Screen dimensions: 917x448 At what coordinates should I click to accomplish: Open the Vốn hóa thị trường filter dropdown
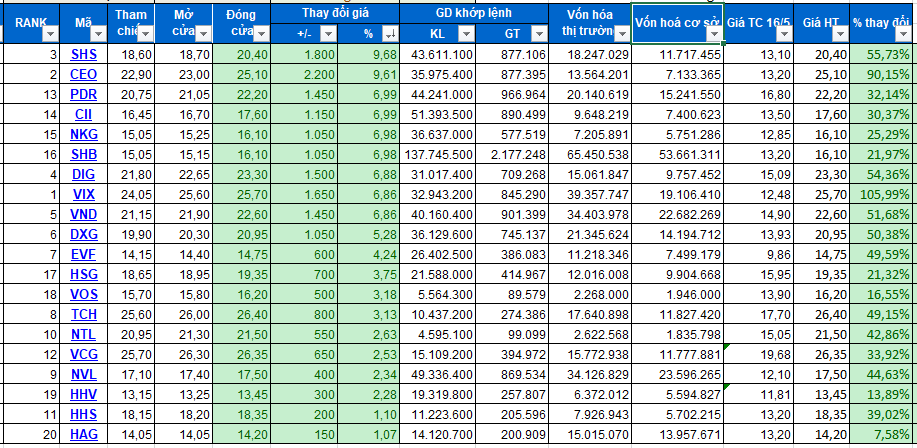[622, 34]
